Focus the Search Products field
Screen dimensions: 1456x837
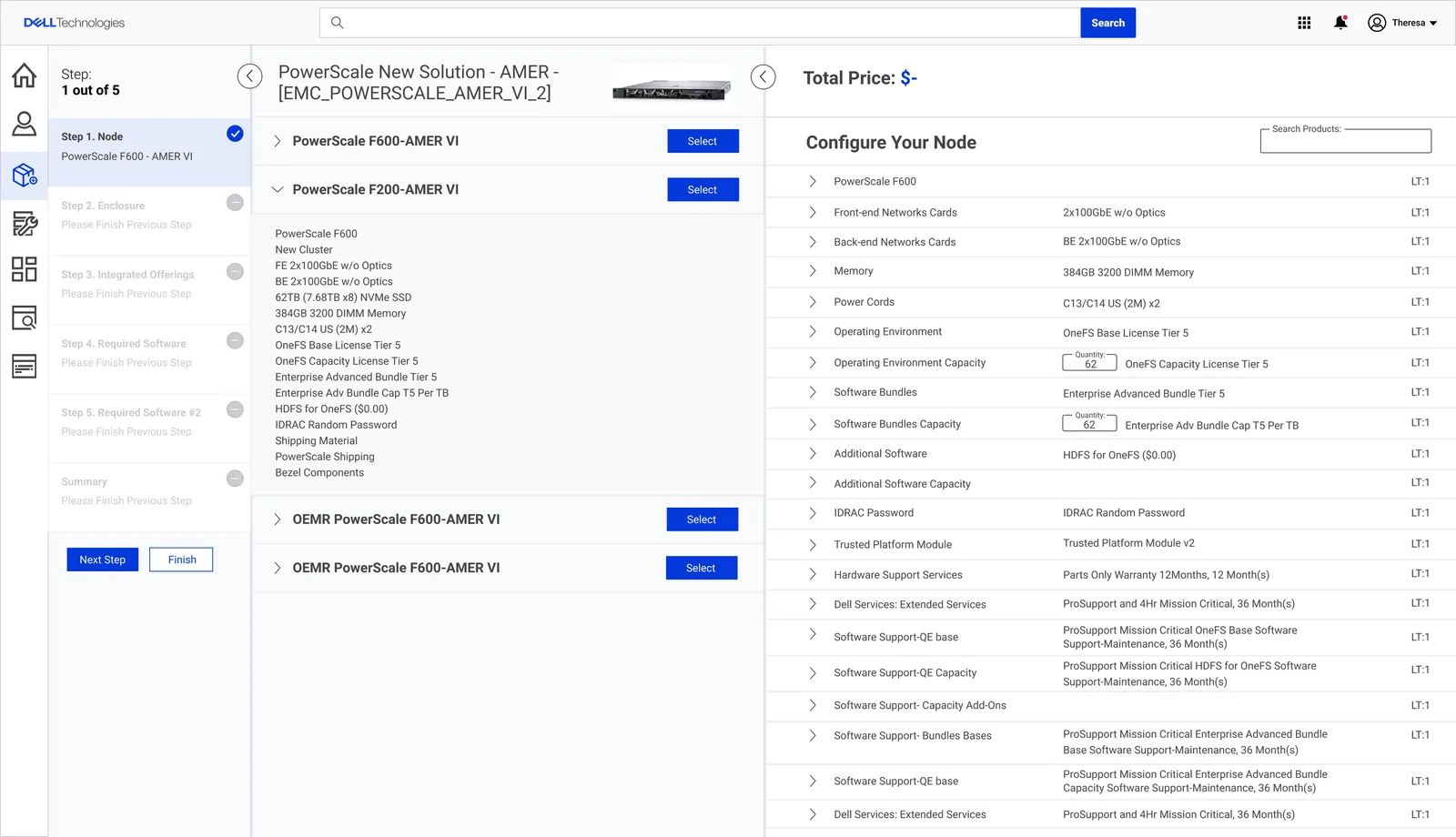pos(1346,141)
